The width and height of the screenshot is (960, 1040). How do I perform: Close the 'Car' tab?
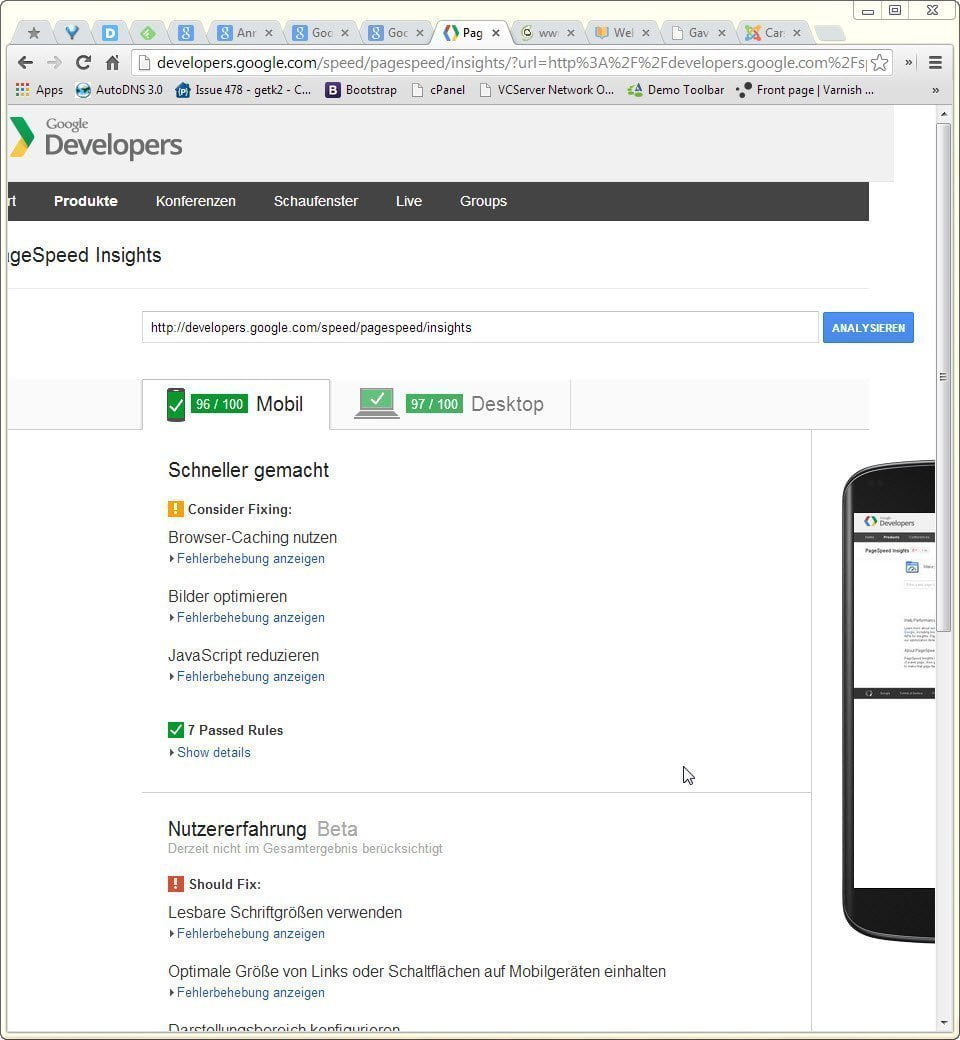797,32
